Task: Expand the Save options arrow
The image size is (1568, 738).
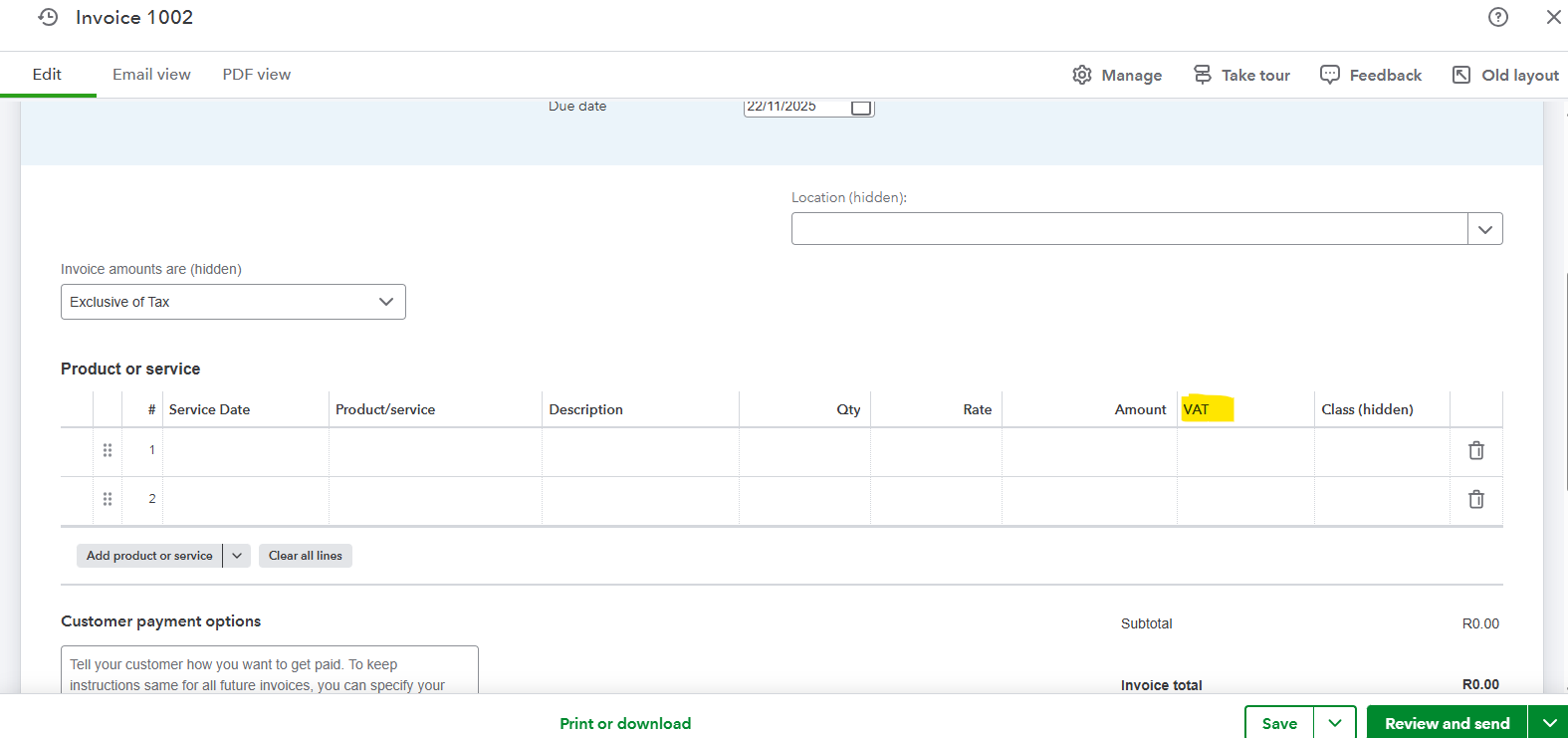Action: (x=1335, y=723)
